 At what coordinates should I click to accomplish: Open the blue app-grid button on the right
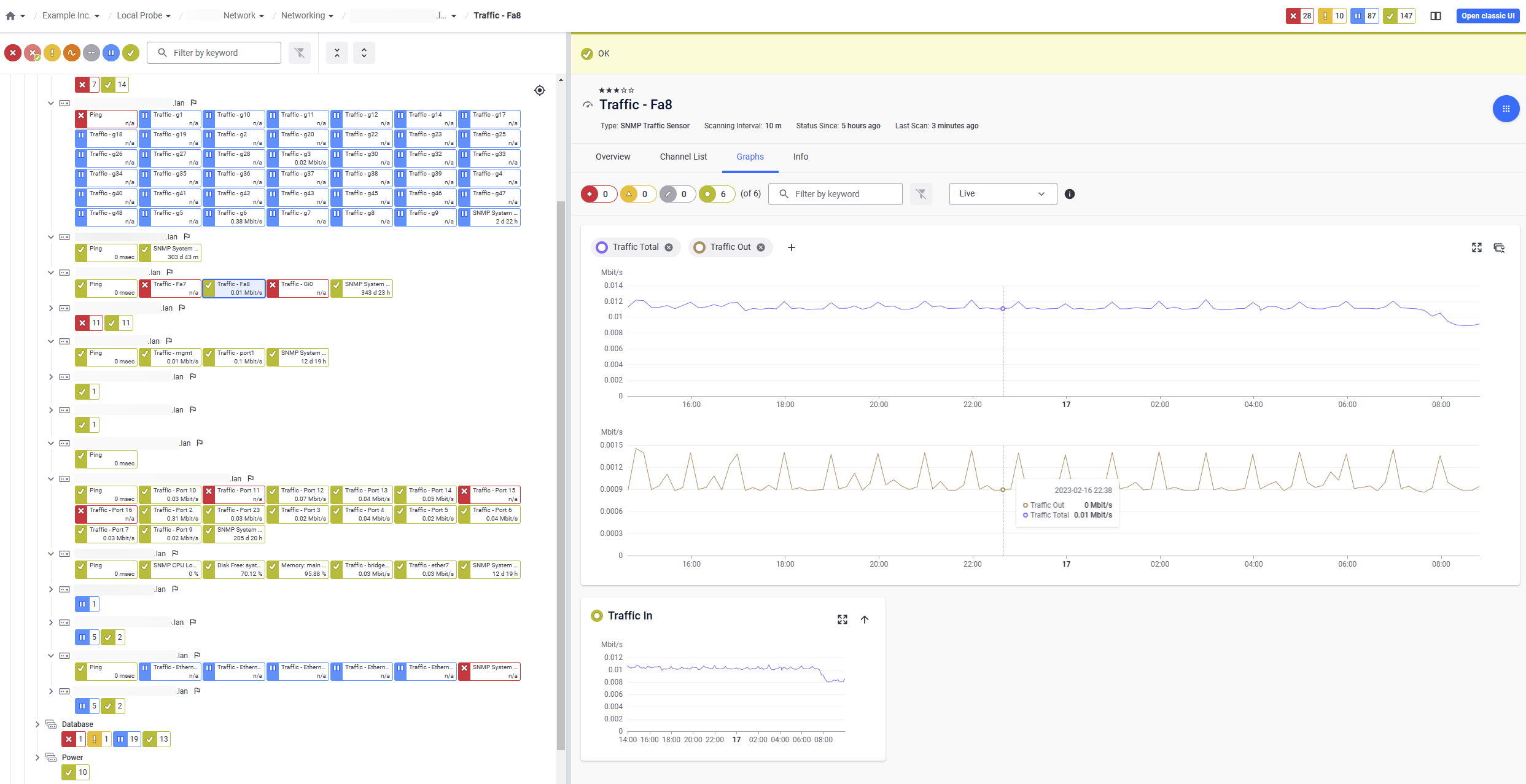click(1506, 109)
